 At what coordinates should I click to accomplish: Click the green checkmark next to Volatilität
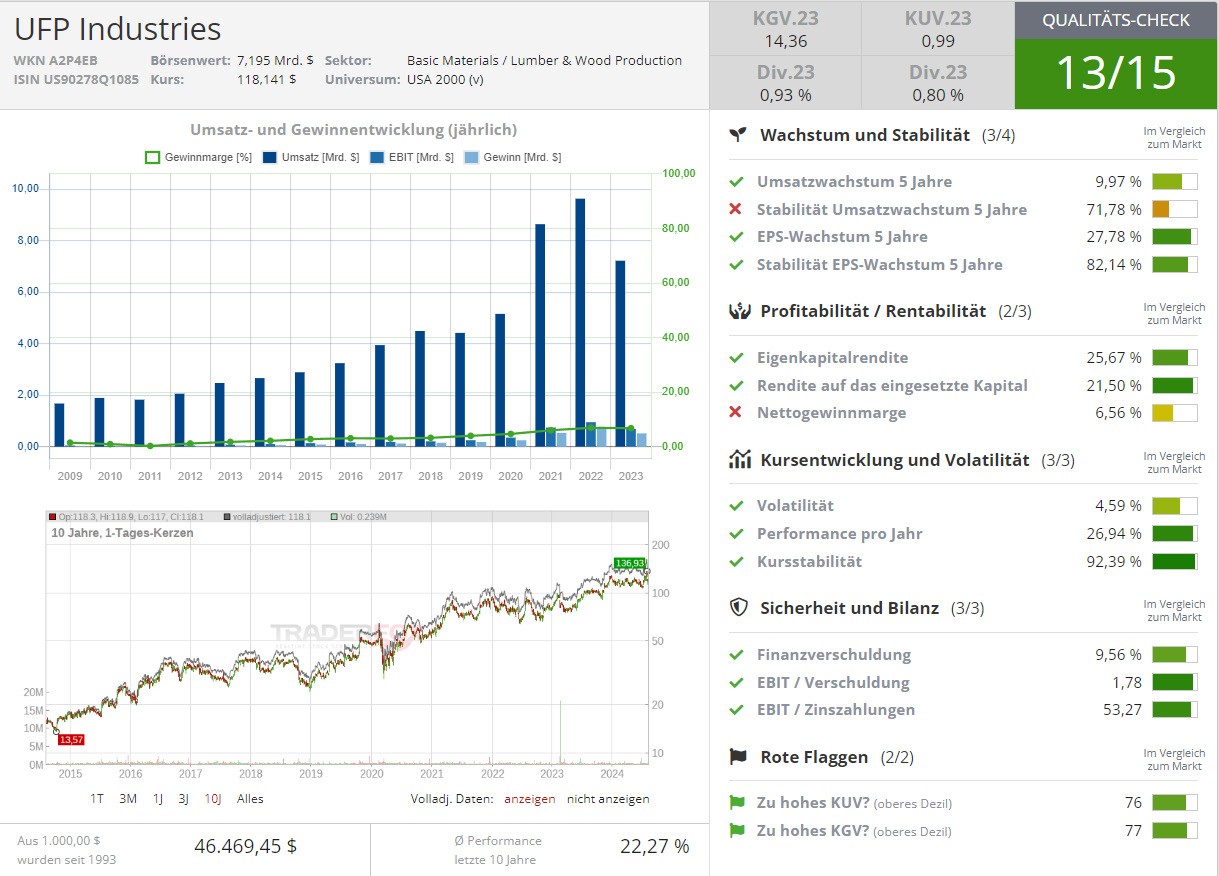(x=736, y=506)
